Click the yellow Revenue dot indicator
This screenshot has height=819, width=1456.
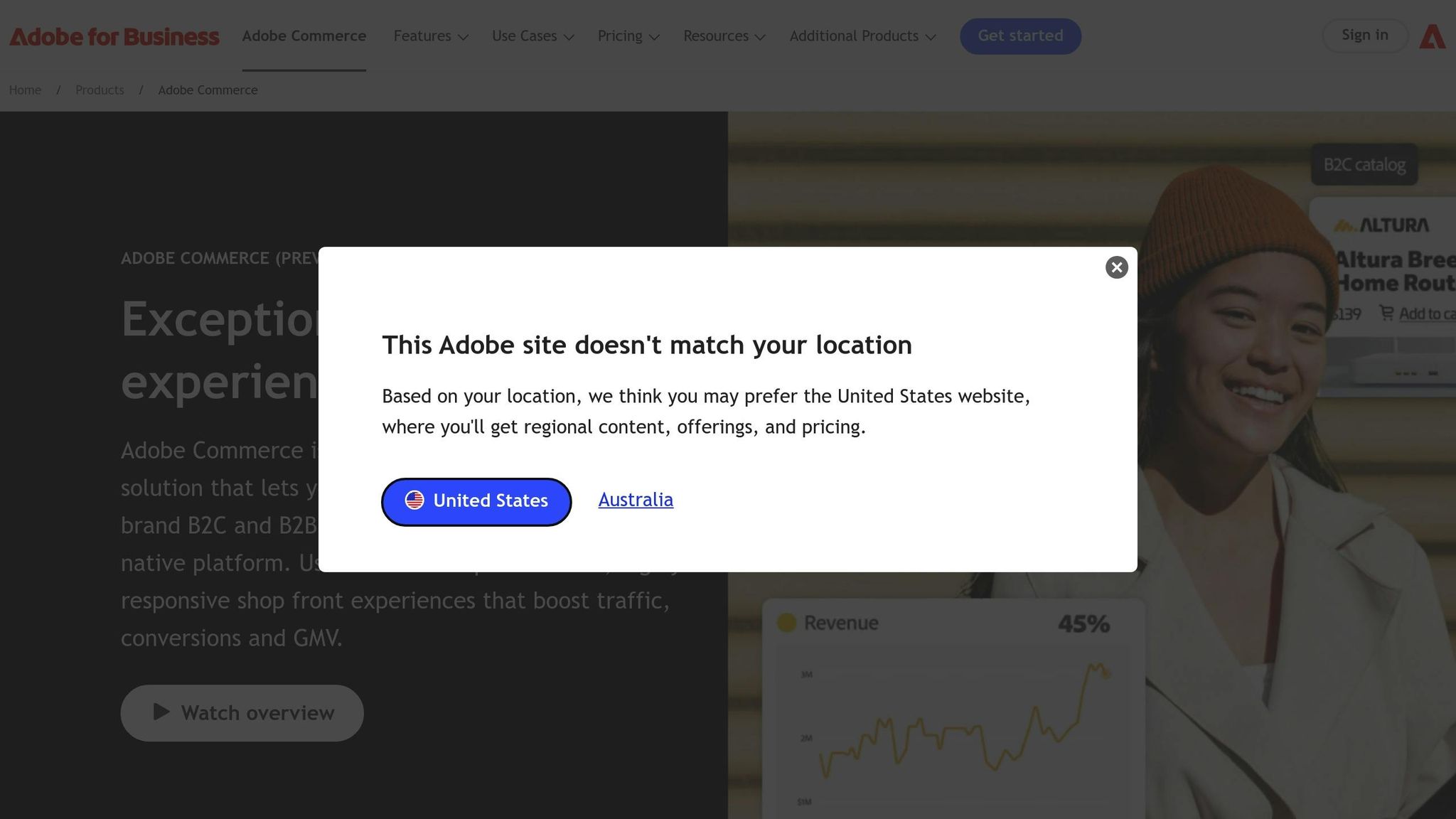786,623
